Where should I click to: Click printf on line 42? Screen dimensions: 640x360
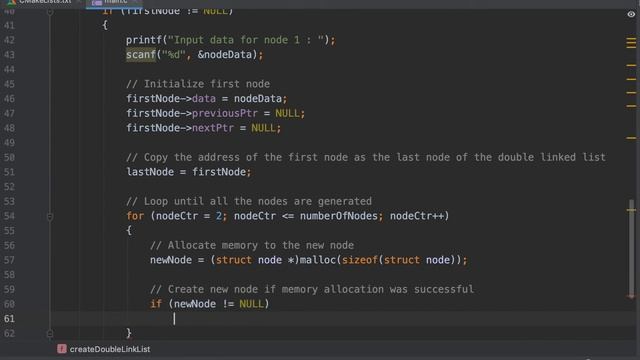pos(144,40)
